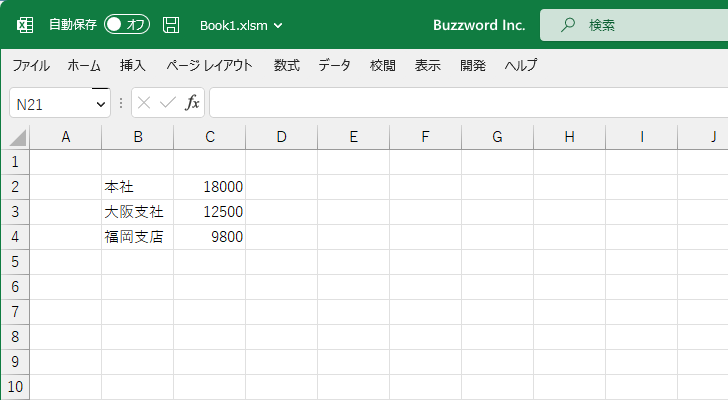Screen dimensions: 728x400
Task: Select column A header
Action: click(65, 137)
